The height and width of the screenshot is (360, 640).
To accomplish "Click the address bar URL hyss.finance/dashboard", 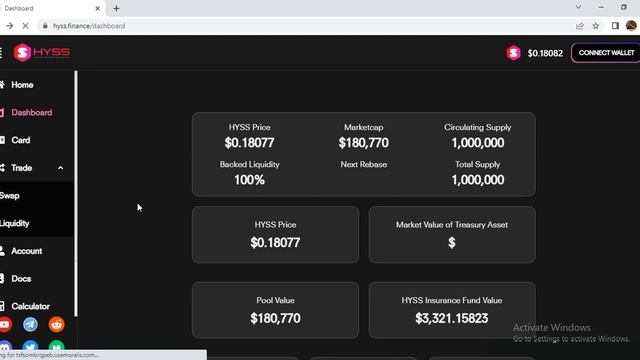I will (89, 26).
